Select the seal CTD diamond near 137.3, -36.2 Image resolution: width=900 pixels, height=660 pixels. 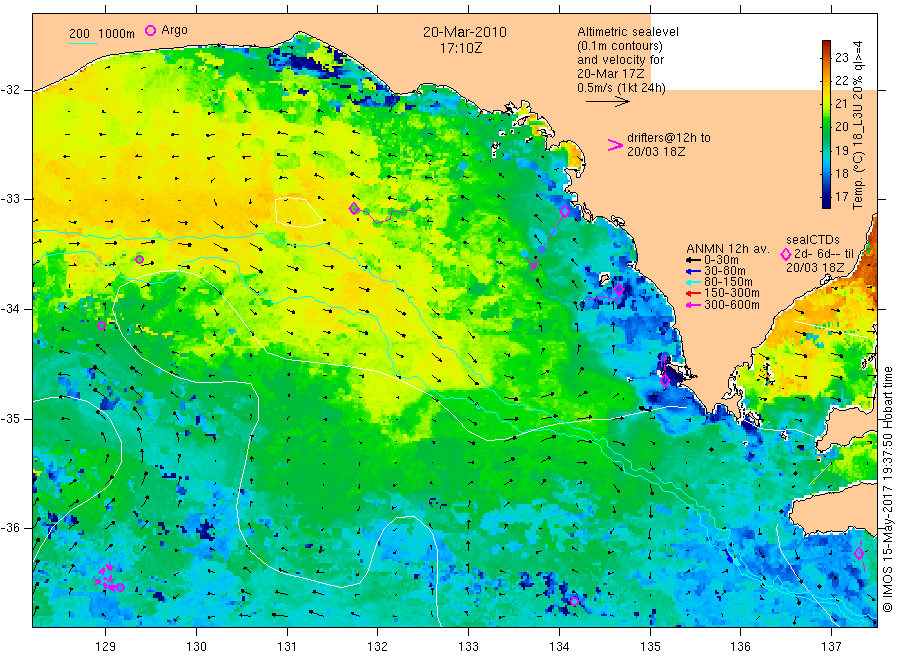click(x=859, y=553)
